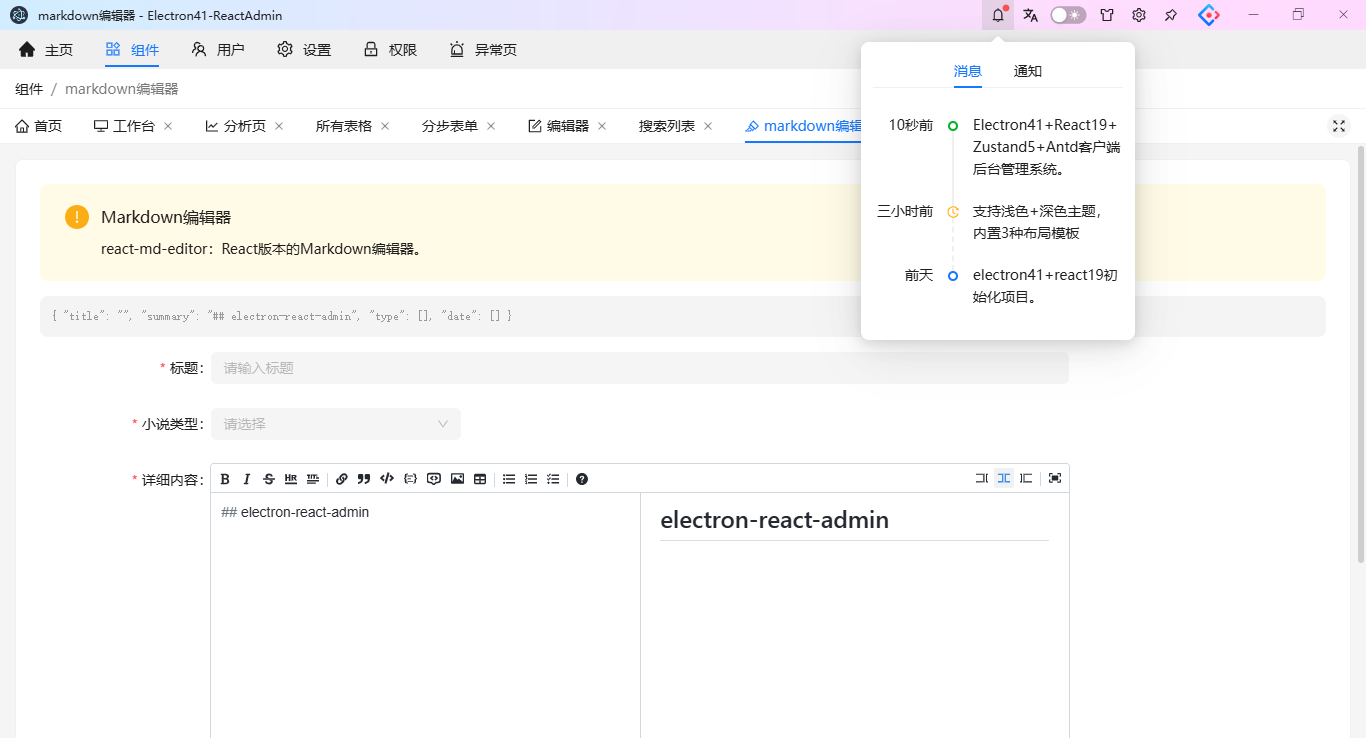
Task: Open the 设置 menu
Action: (304, 50)
